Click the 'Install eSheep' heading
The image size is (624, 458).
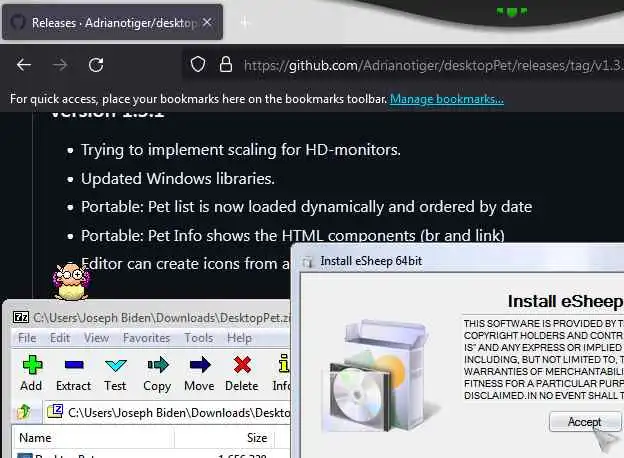click(x=566, y=301)
